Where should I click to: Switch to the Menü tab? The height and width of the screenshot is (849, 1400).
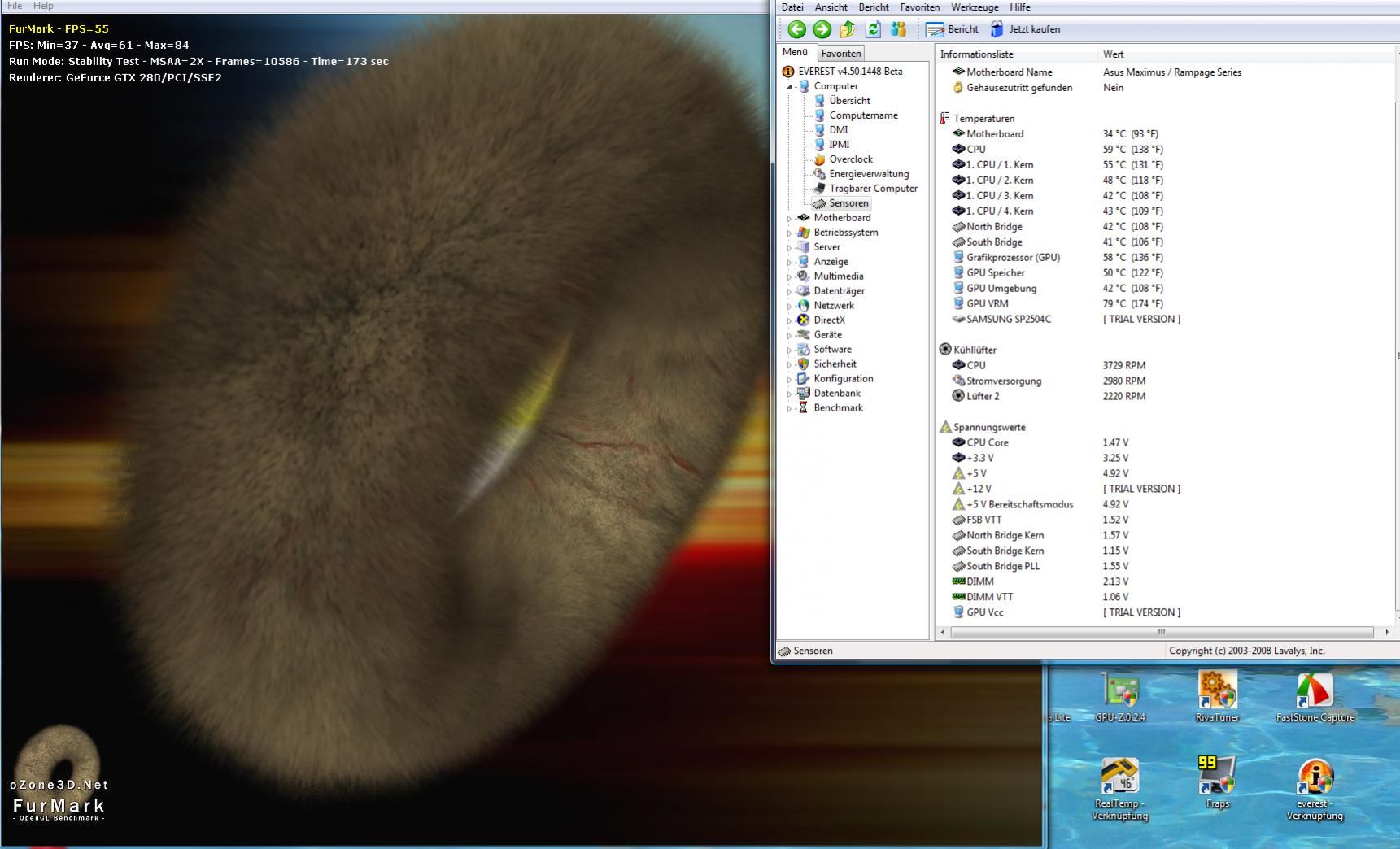pos(795,52)
